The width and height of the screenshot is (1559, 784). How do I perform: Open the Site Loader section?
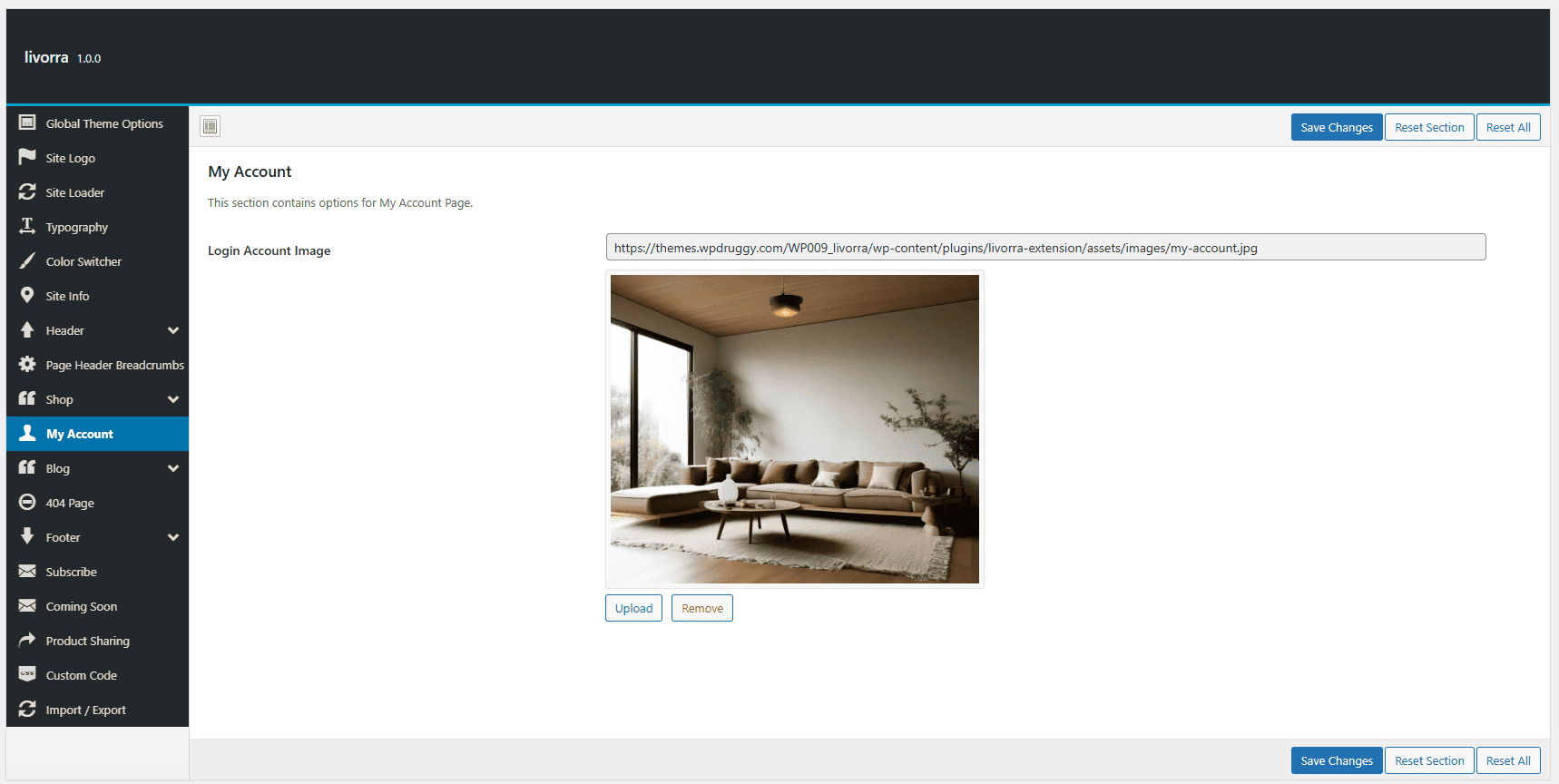(x=97, y=192)
